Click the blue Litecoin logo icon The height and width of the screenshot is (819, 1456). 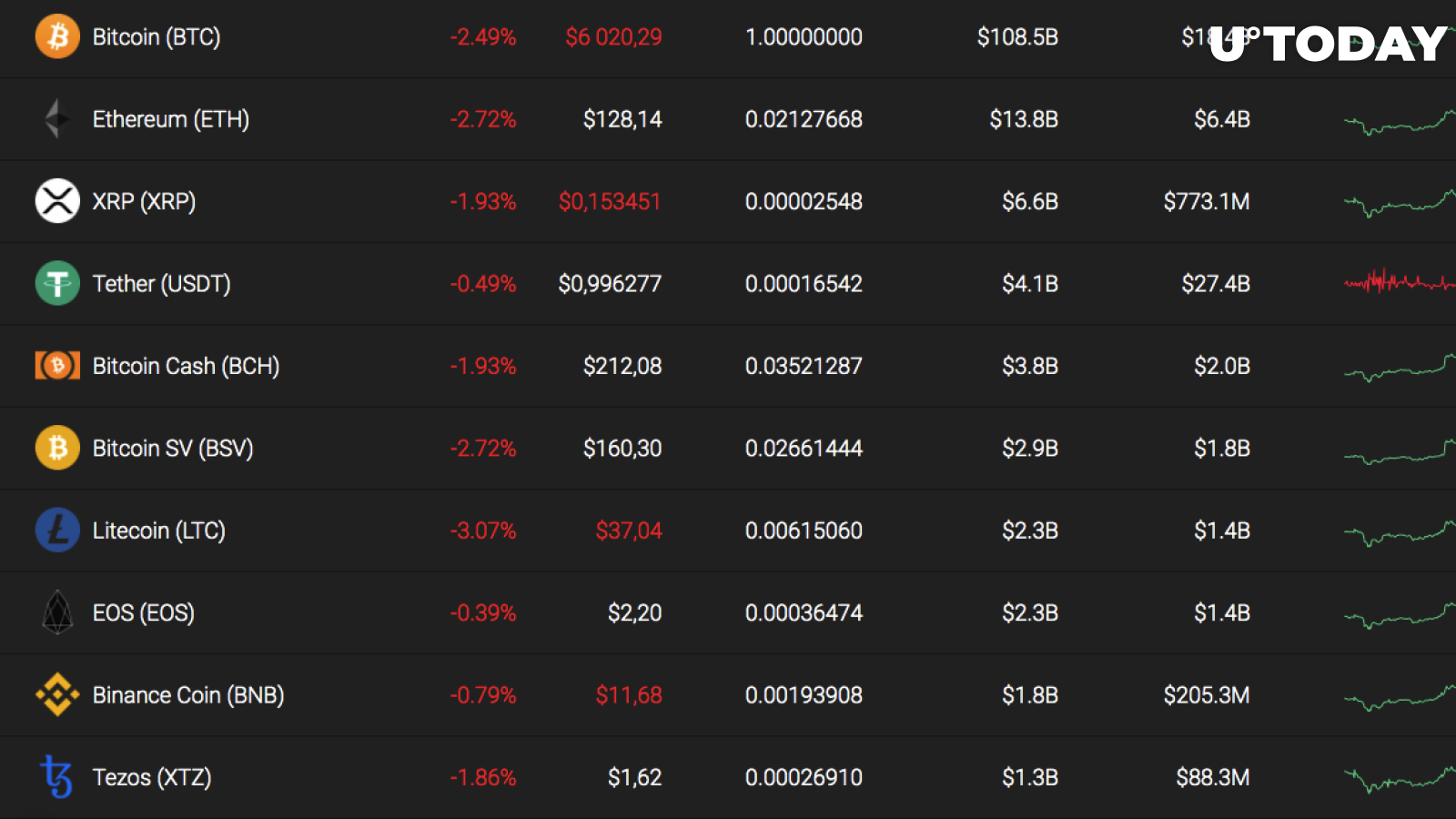click(57, 530)
